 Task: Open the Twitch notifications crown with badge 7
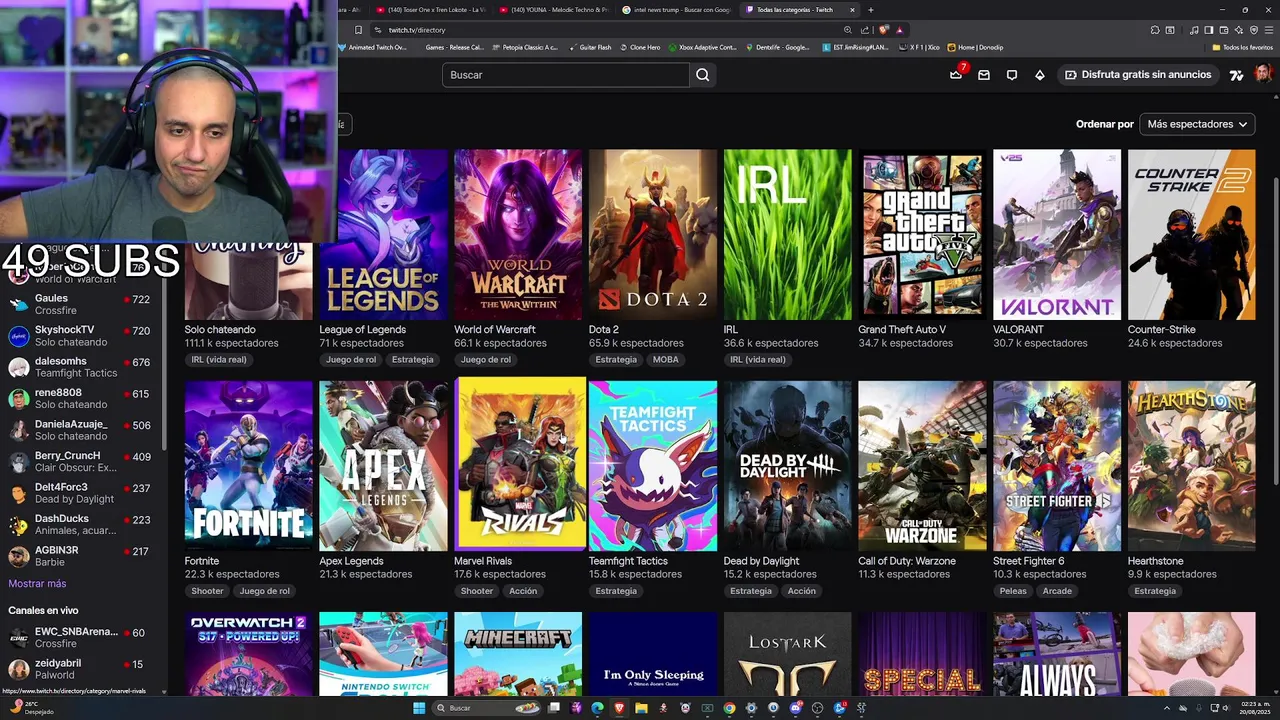click(956, 75)
